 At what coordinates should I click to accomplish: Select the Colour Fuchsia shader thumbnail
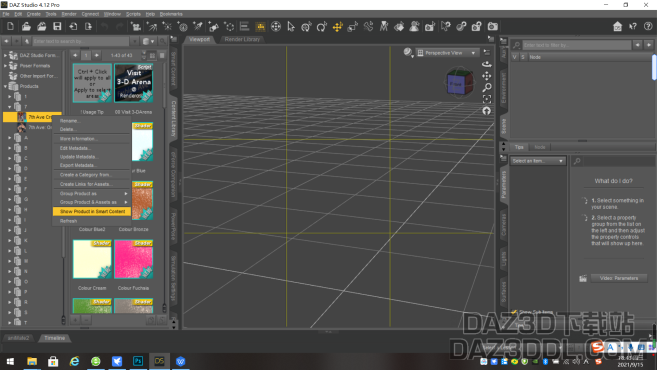tap(134, 259)
